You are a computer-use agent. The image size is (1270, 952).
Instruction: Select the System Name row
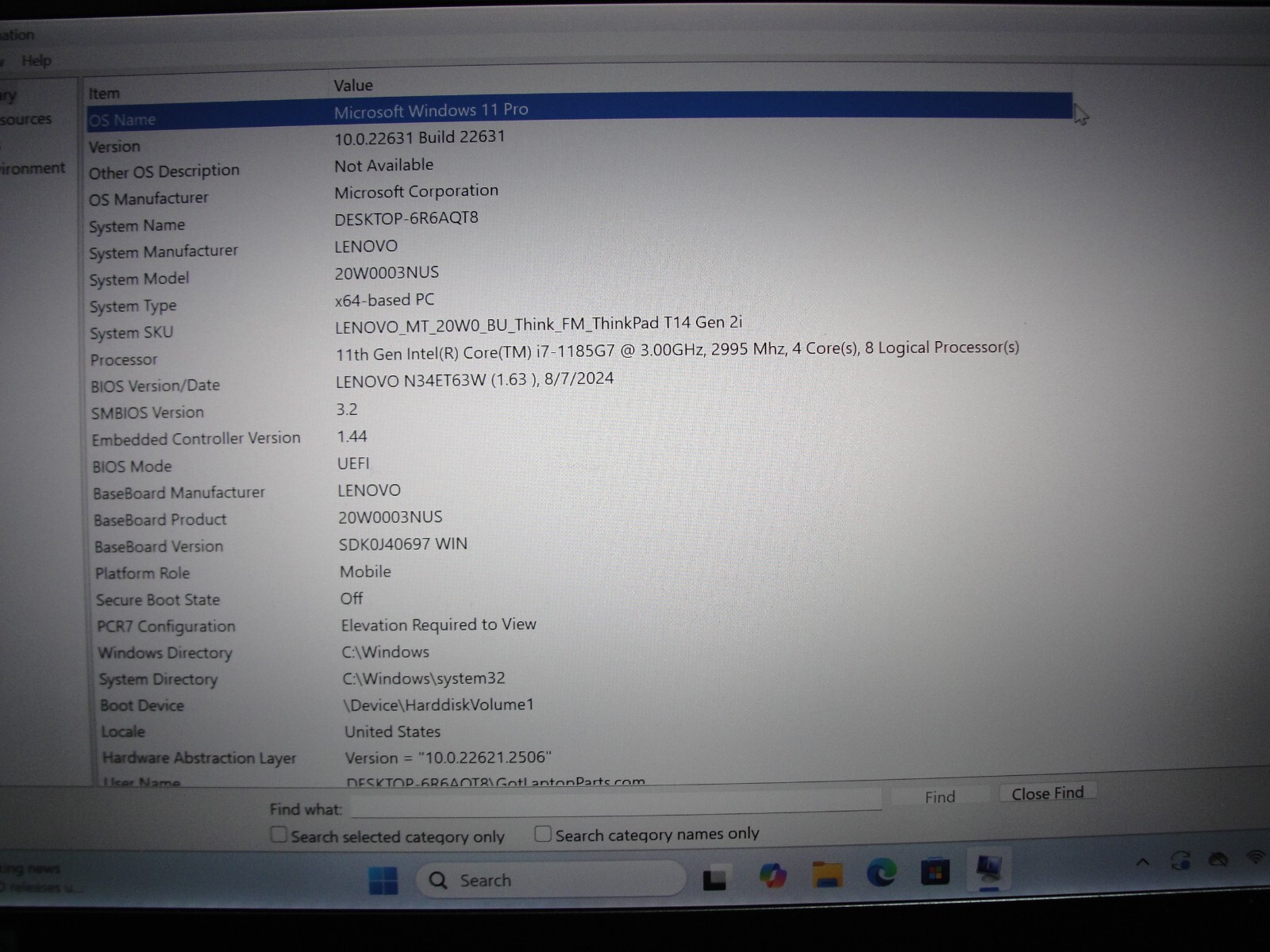pyautogui.click(x=579, y=221)
